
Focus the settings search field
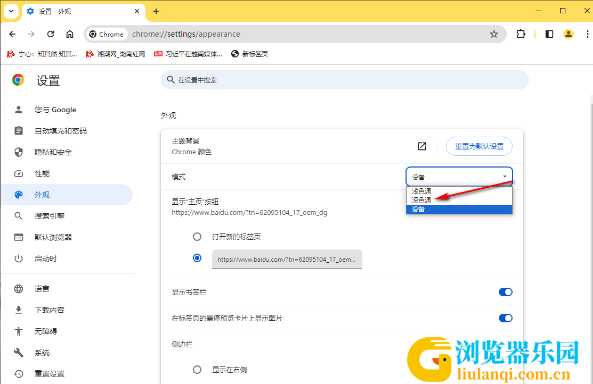[345, 80]
